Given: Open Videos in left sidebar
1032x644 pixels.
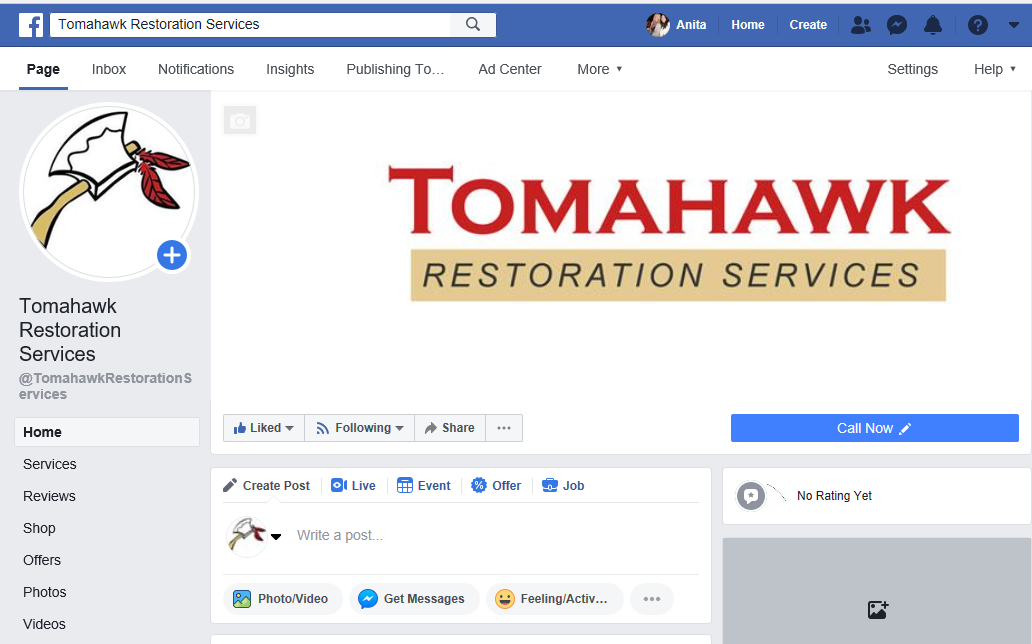Looking at the screenshot, I should (45, 624).
